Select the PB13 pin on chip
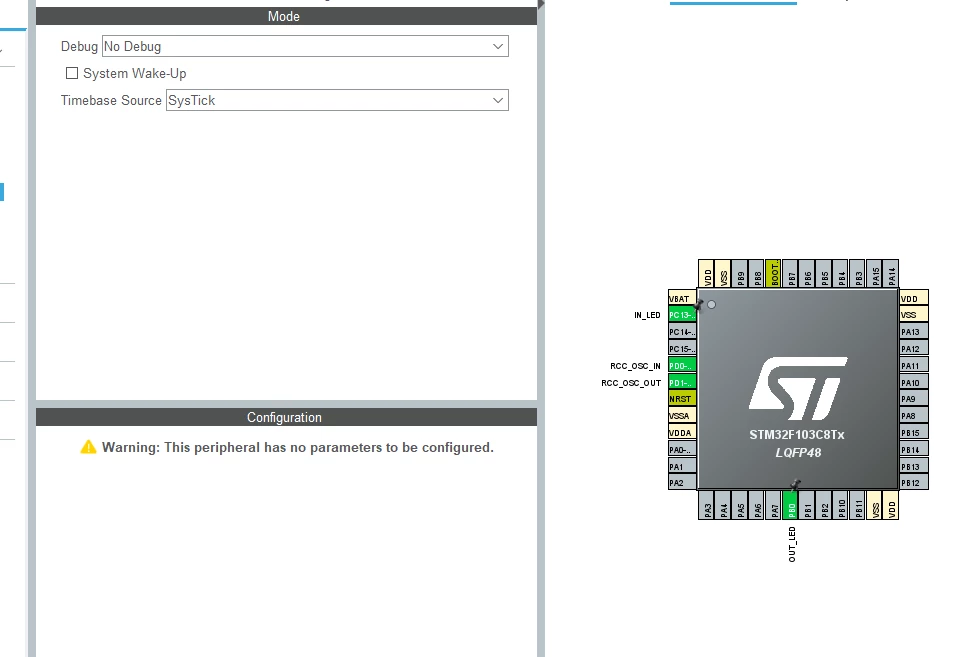 click(914, 466)
